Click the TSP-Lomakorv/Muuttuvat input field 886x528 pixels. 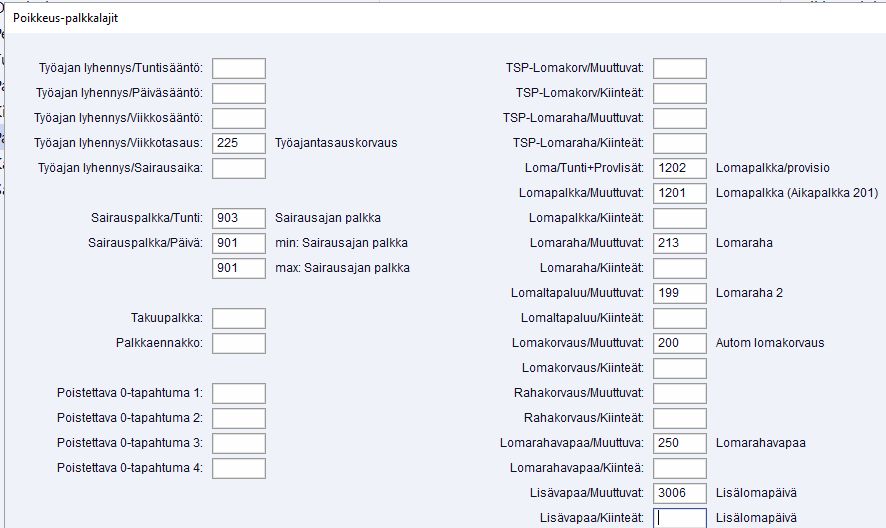680,68
